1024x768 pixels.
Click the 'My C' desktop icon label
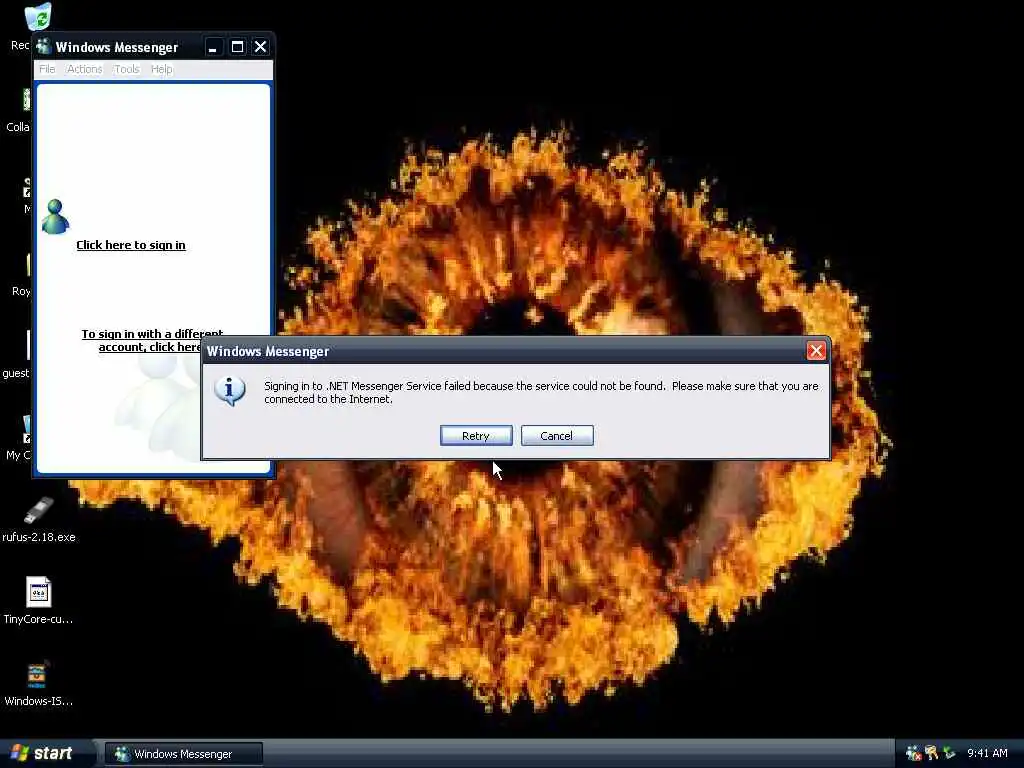click(x=18, y=455)
